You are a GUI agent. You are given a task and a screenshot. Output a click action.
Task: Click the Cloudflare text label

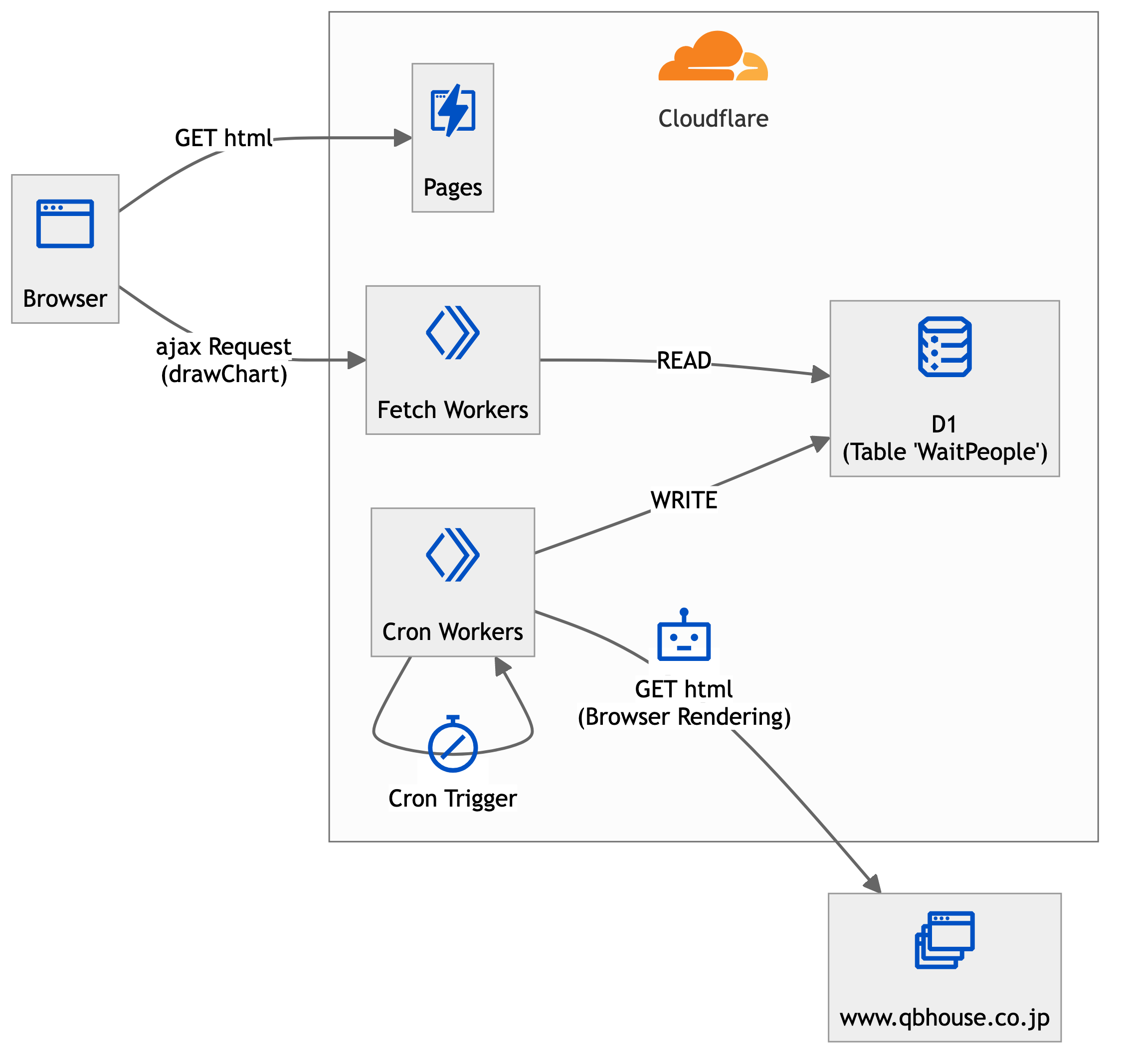713,119
